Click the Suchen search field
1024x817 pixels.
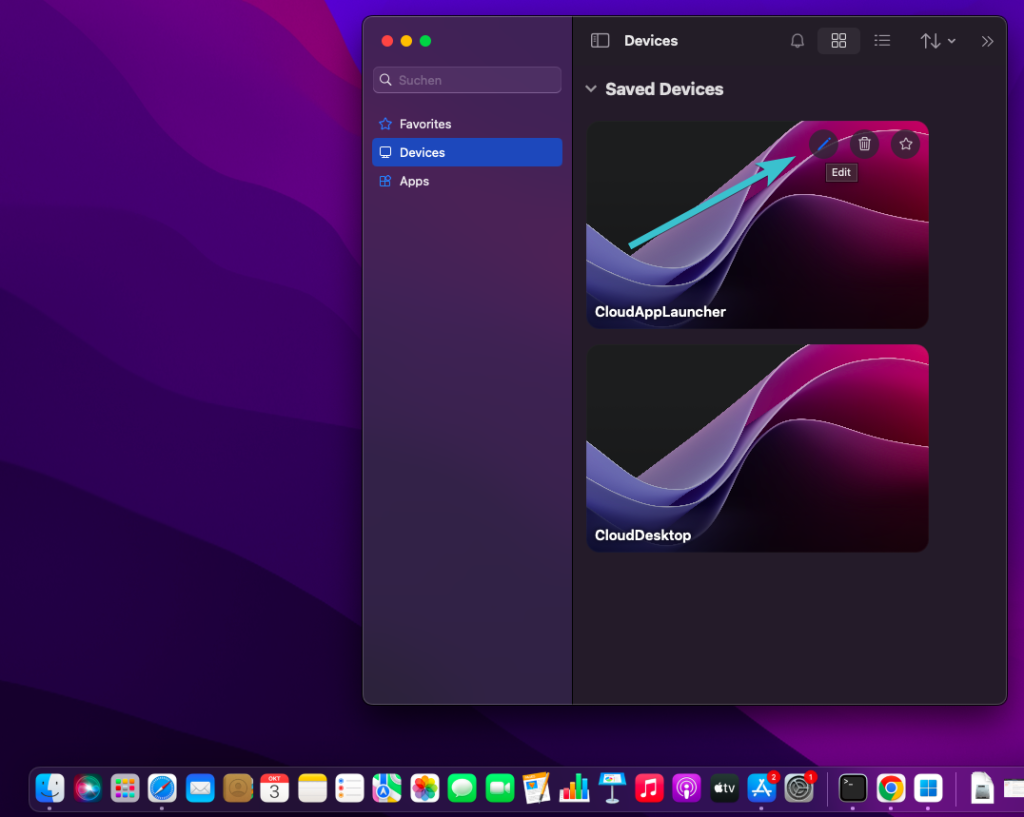(x=467, y=80)
